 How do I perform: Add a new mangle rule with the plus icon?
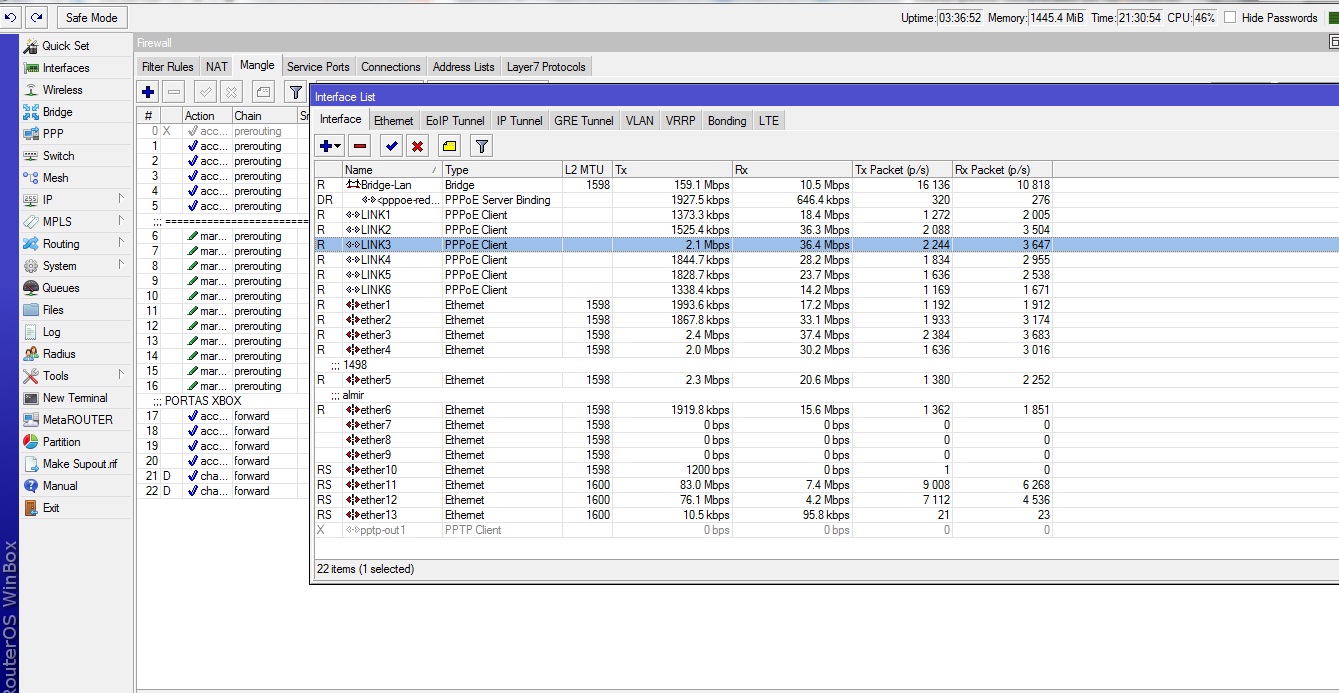pos(148,92)
